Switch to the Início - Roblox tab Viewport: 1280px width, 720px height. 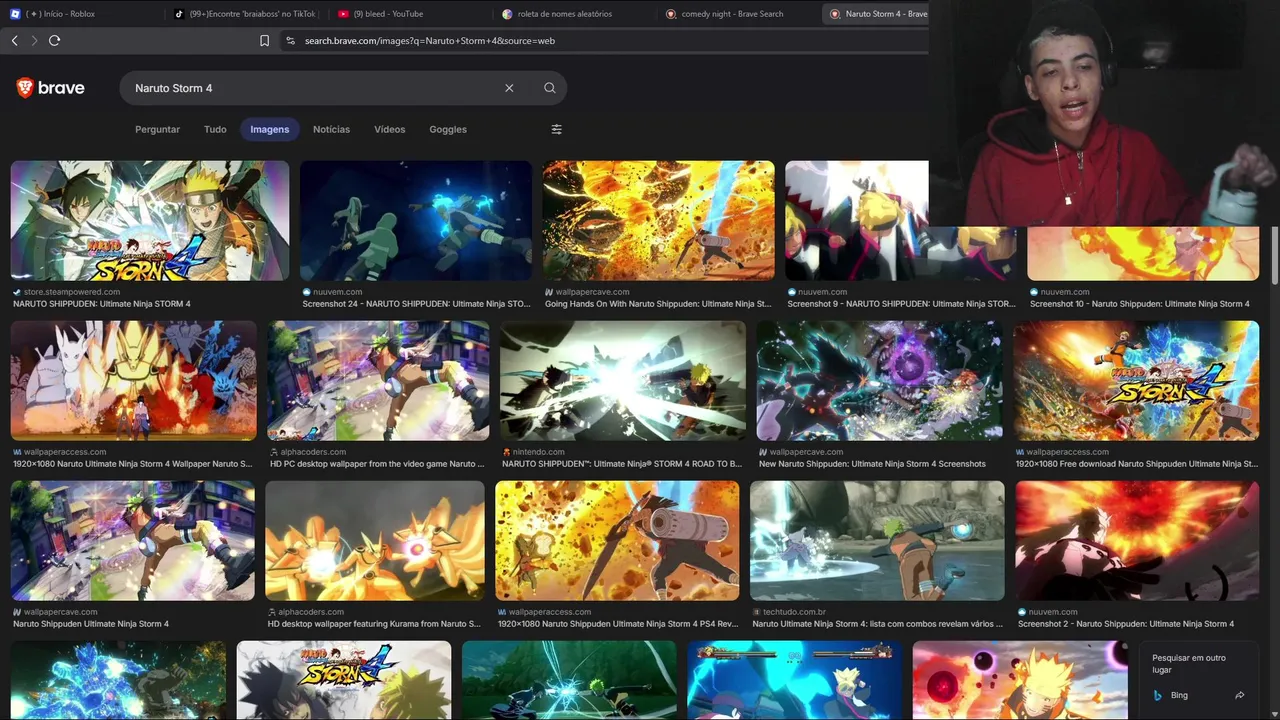82,14
